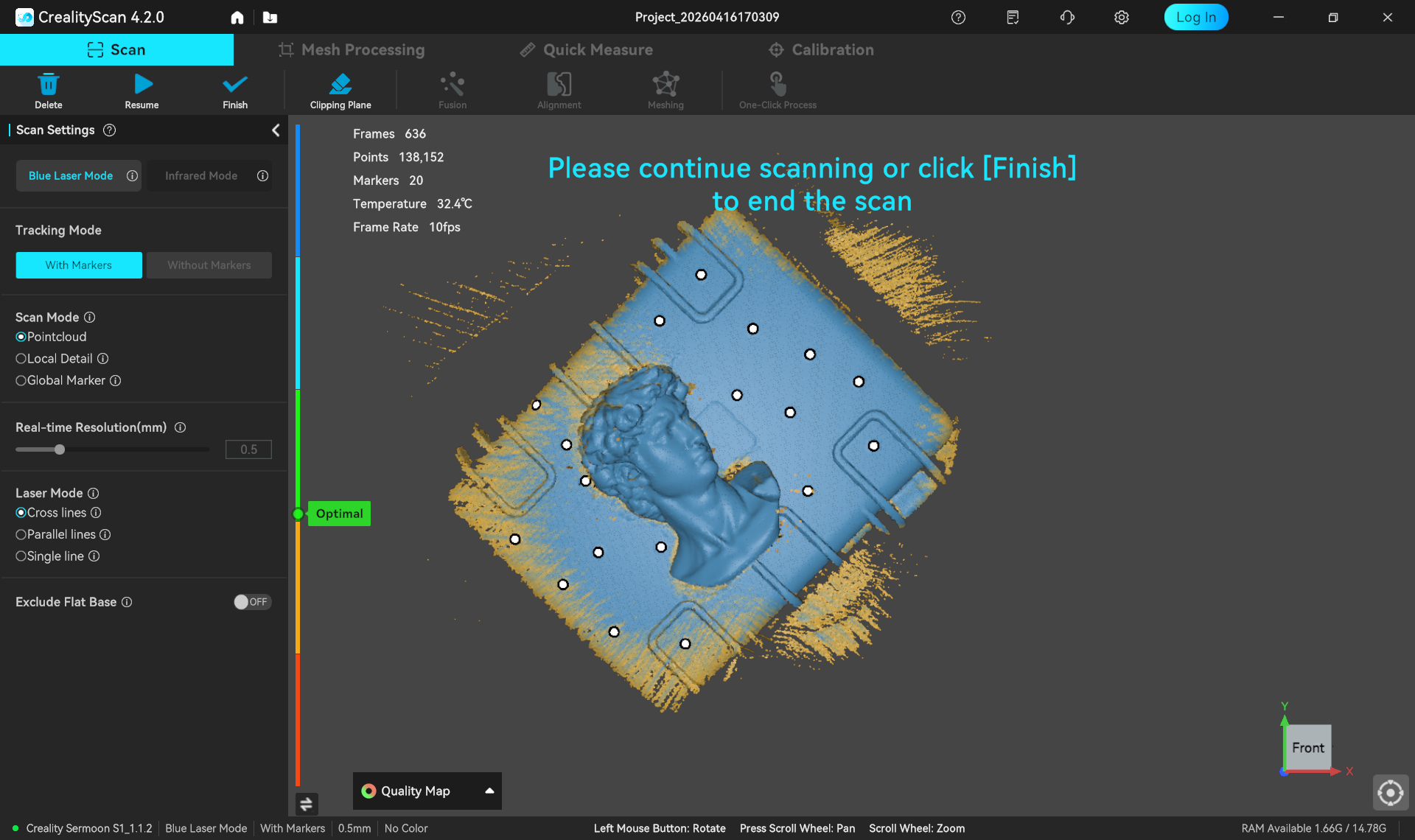1415x840 pixels.
Task: Click the Points 138,152 readout
Action: tap(398, 157)
